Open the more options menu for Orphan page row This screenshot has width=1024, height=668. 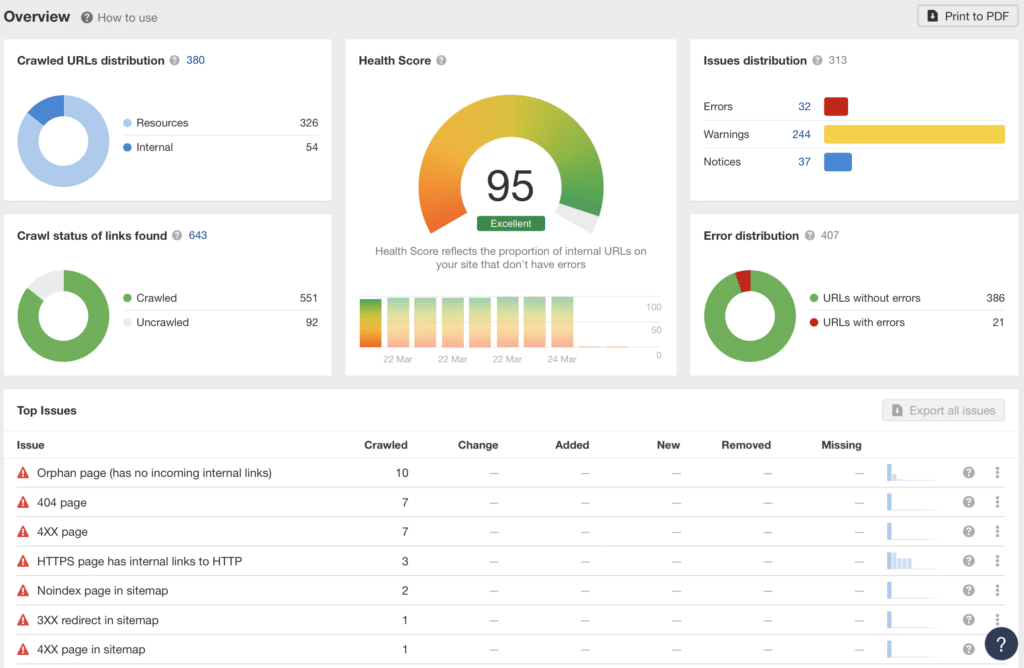pyautogui.click(x=997, y=472)
